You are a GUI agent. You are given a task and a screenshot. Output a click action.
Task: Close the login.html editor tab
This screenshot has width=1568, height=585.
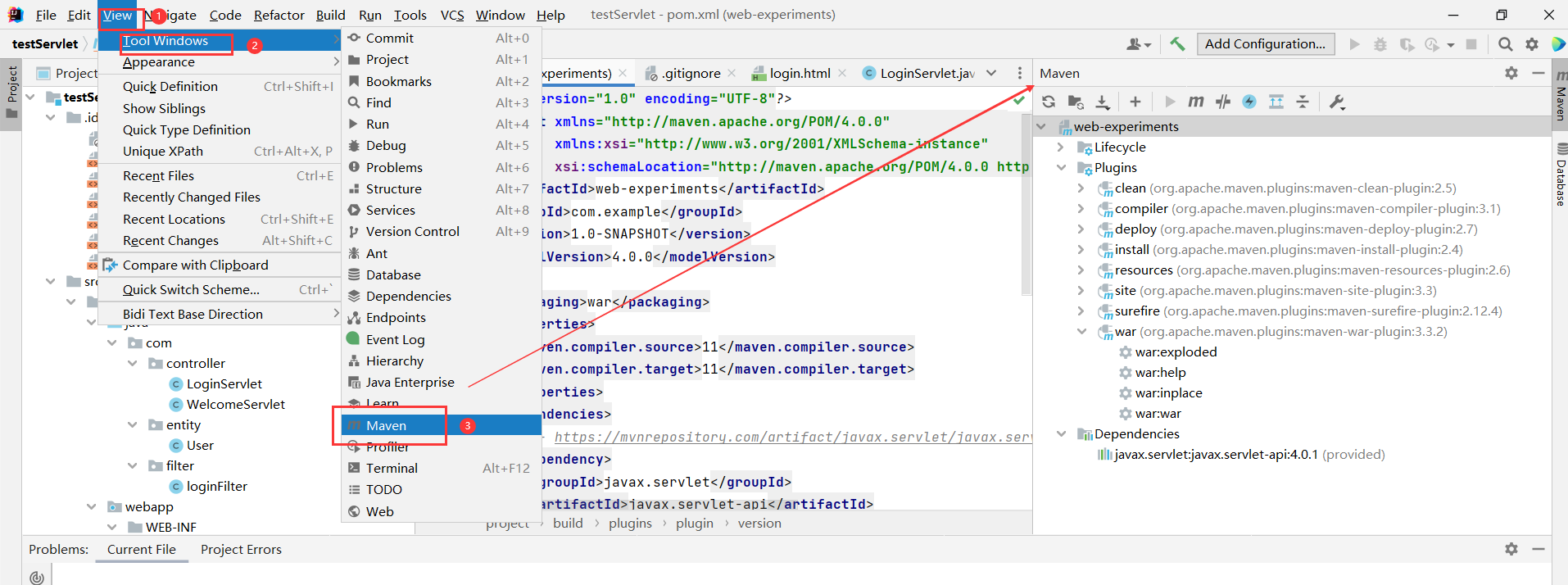pyautogui.click(x=841, y=73)
